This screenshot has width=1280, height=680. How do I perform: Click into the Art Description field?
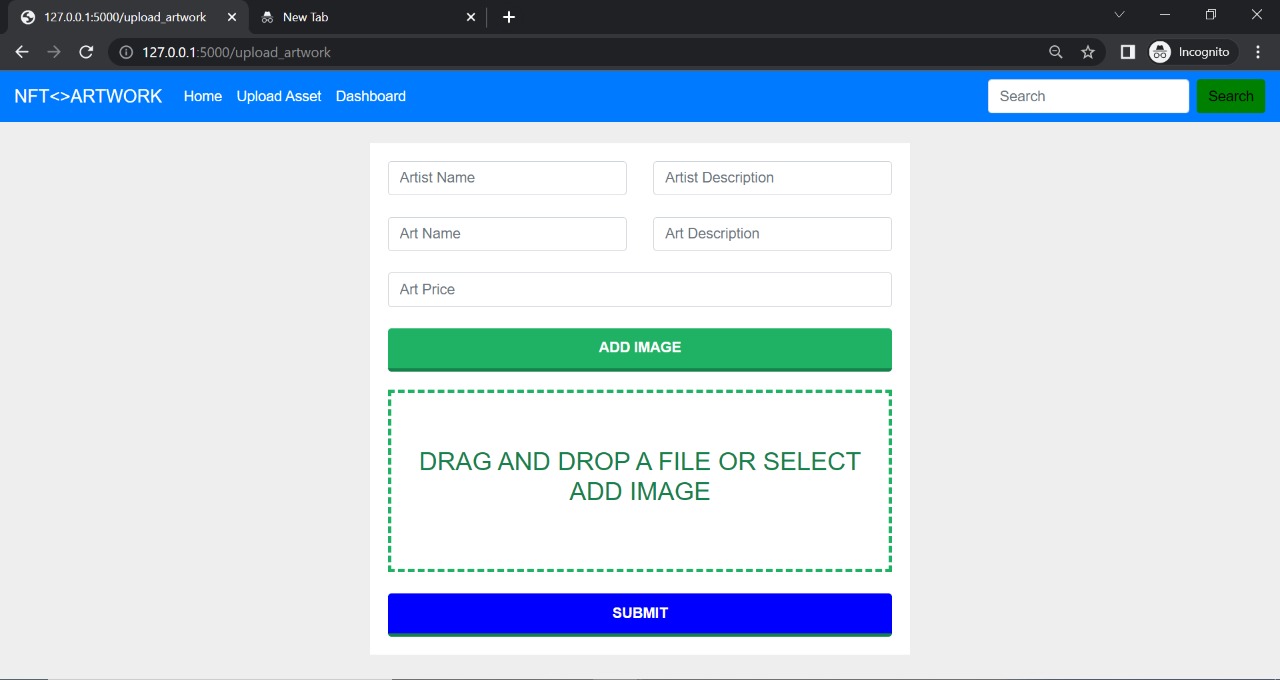click(x=772, y=234)
